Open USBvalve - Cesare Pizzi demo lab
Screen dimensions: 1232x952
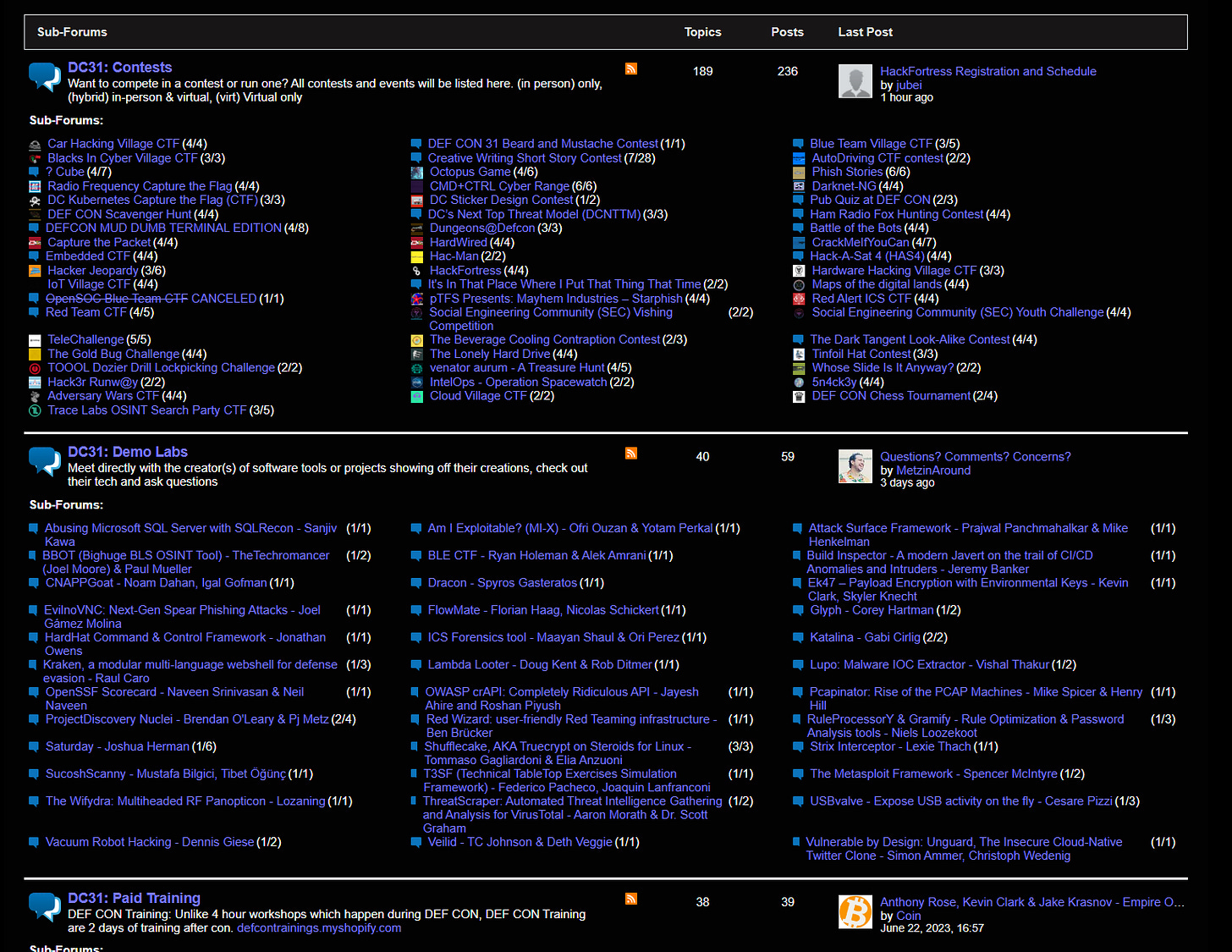click(x=961, y=801)
